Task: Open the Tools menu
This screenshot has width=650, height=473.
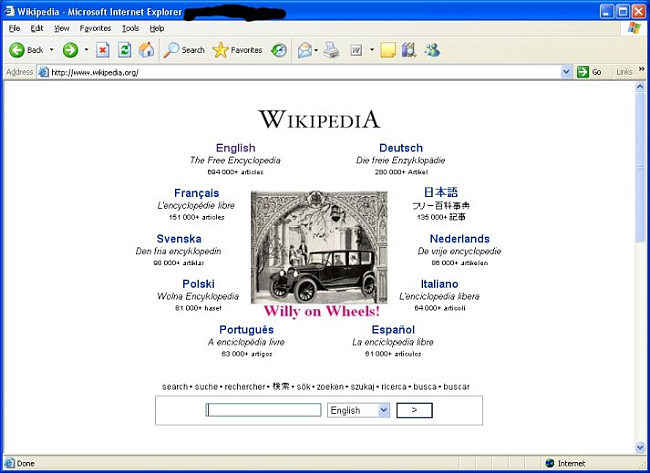Action: pyautogui.click(x=131, y=29)
